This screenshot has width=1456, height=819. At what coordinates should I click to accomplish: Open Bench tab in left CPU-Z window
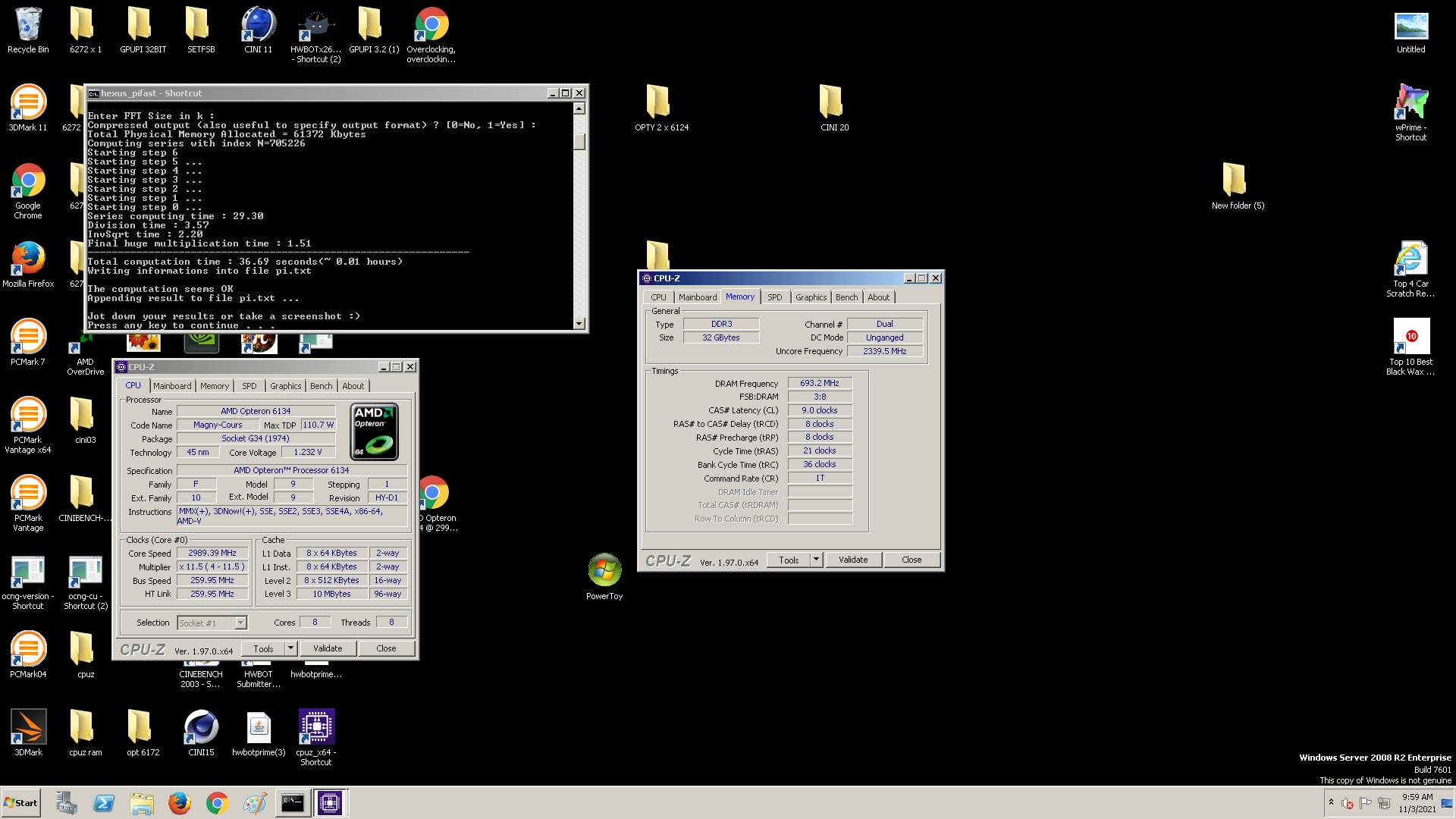[x=322, y=386]
